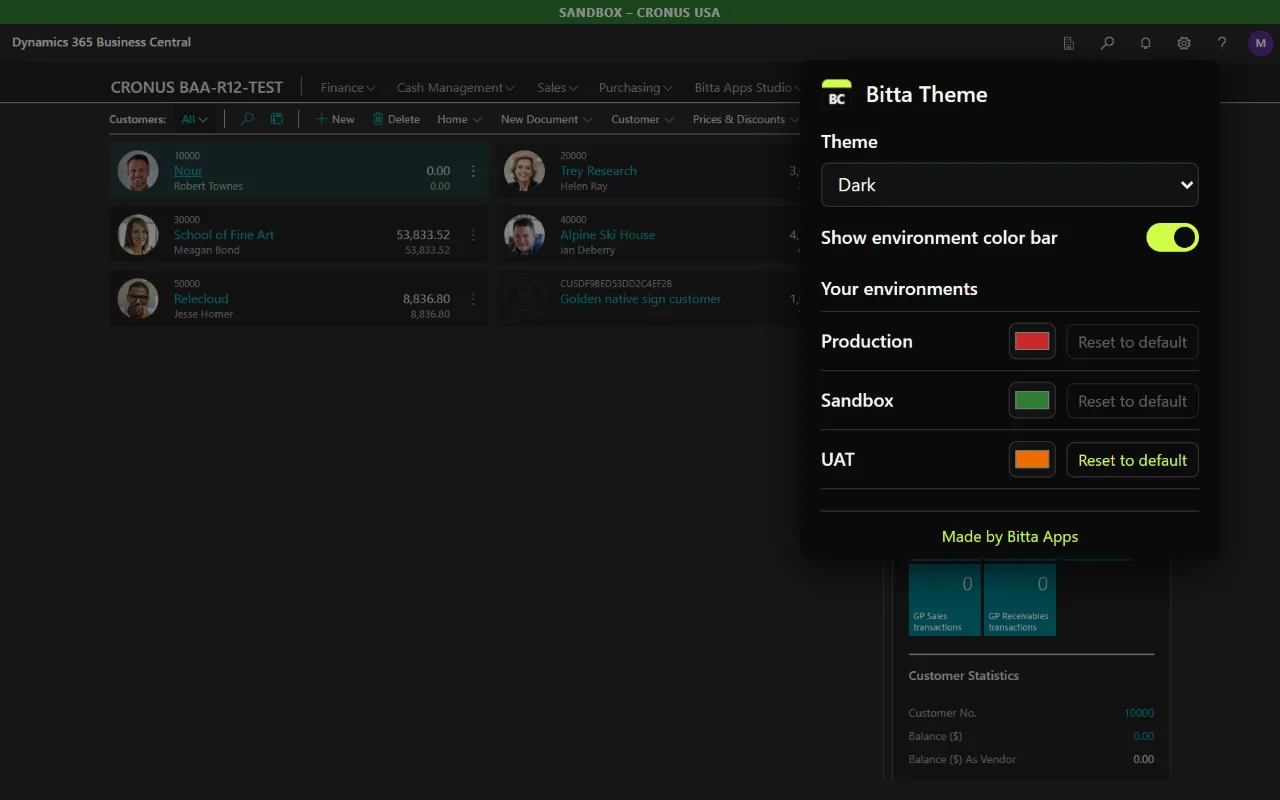Image resolution: width=1280 pixels, height=800 pixels.
Task: Open the GP Sales transactions tile
Action: [944, 599]
